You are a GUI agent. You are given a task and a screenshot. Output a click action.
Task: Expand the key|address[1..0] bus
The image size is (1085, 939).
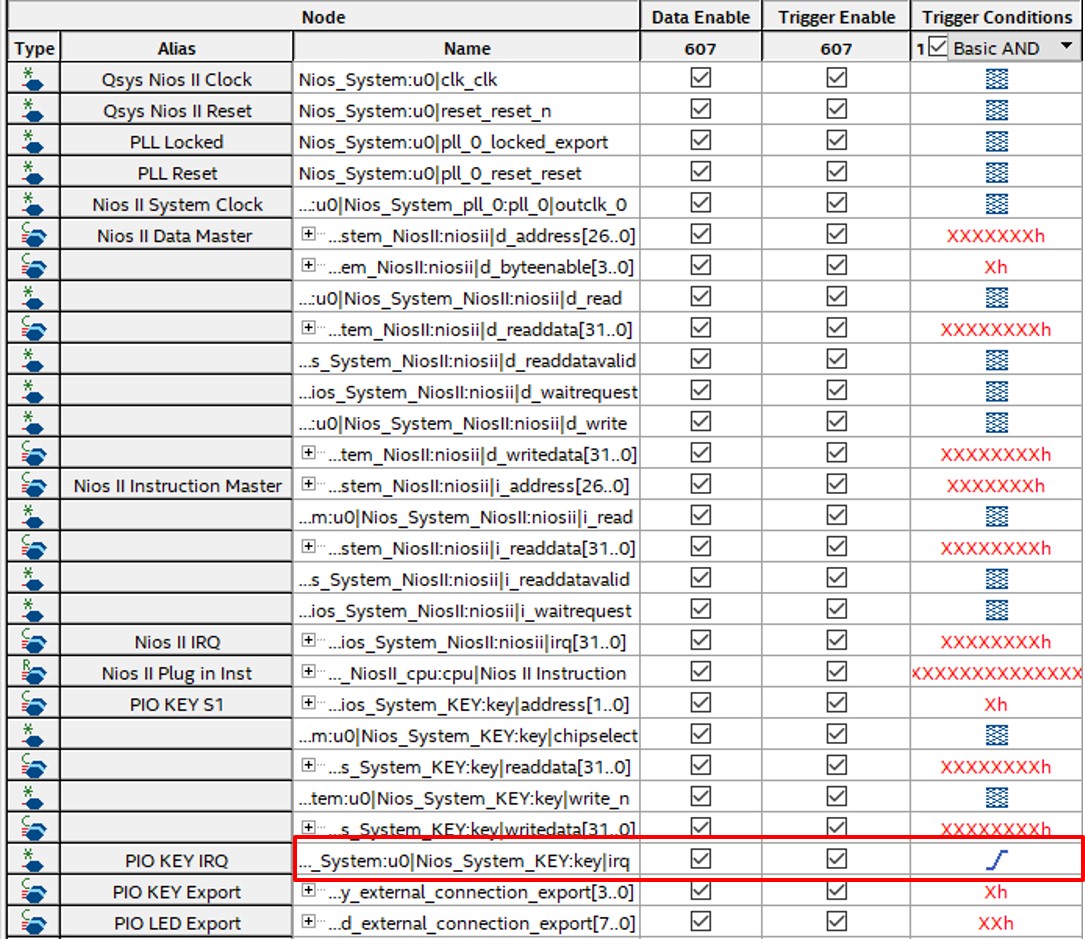point(309,702)
